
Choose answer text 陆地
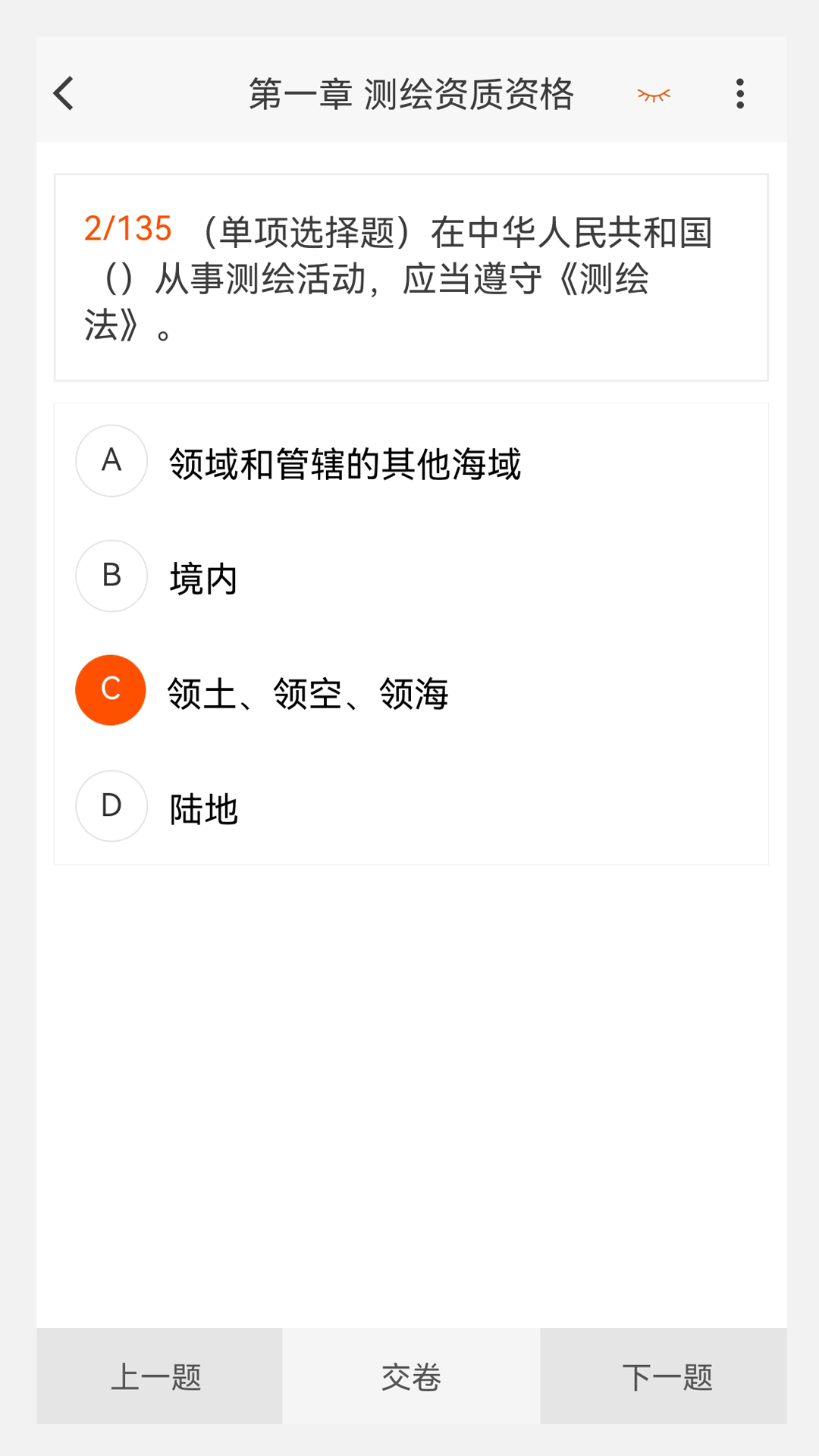(x=203, y=810)
